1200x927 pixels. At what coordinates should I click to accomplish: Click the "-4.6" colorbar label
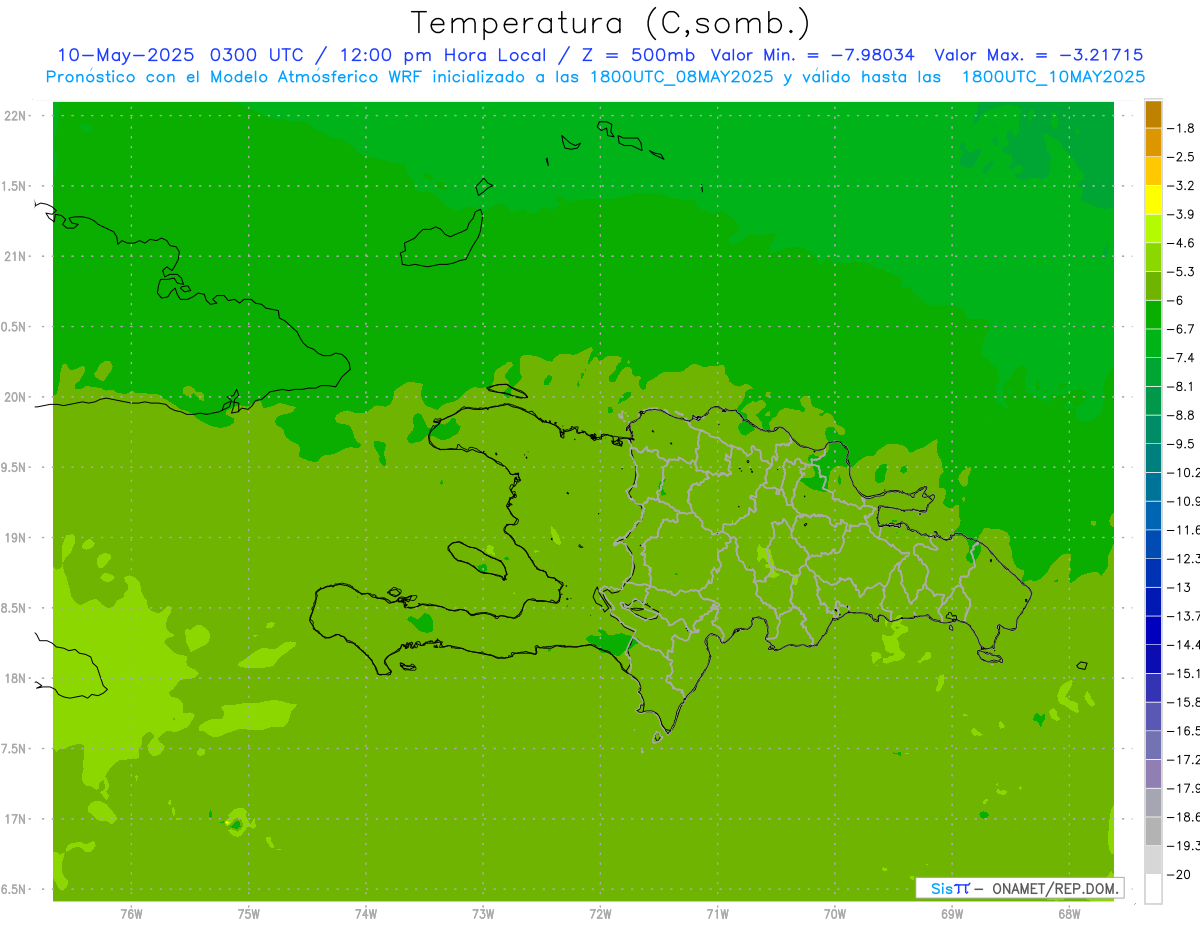1183,243
